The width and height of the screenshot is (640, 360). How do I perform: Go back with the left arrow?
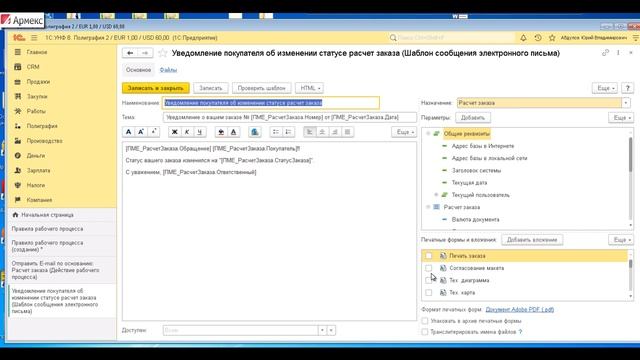click(130, 53)
